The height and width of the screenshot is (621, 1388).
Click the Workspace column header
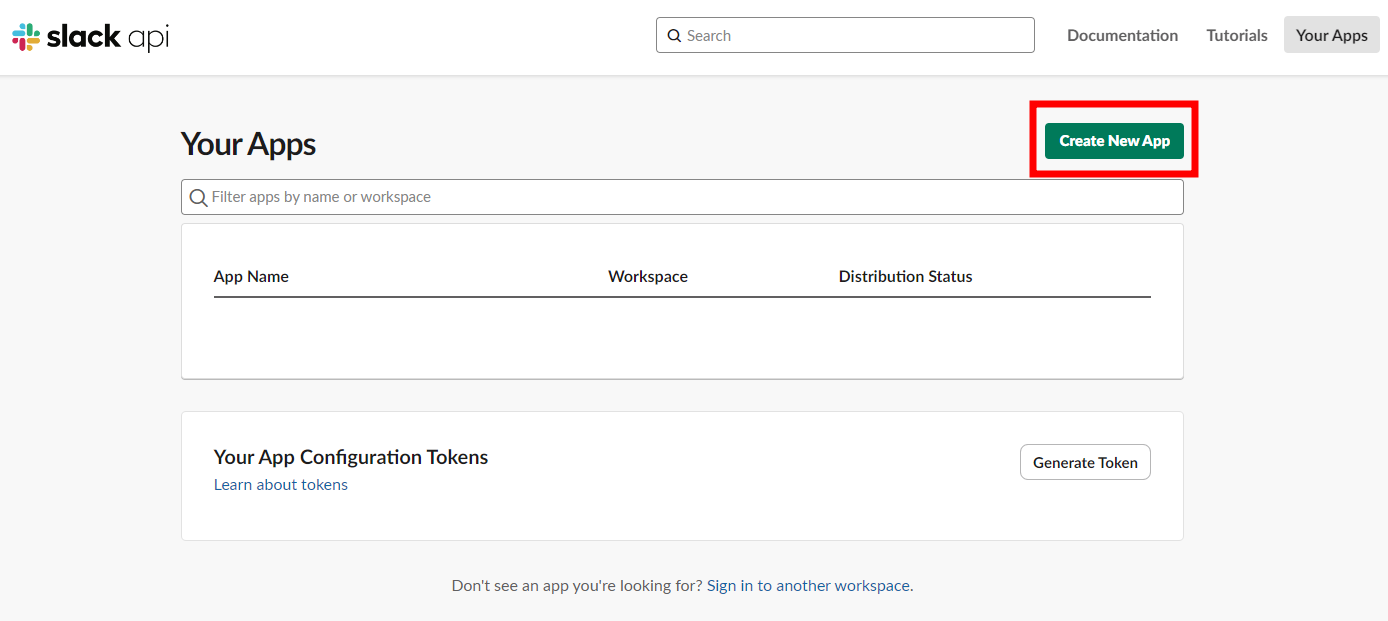(648, 277)
